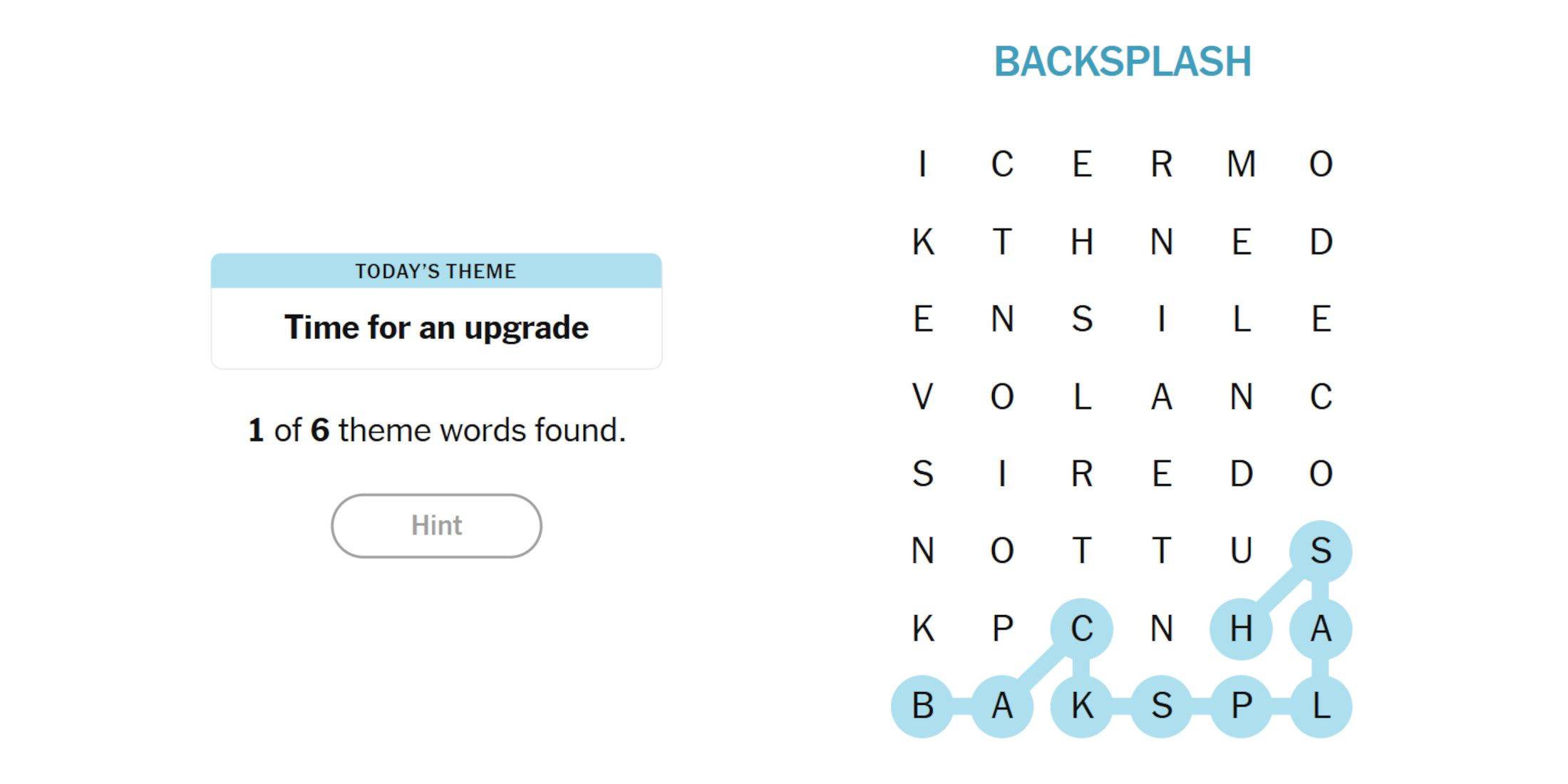Select the 1 of 6 words counter

point(435,431)
